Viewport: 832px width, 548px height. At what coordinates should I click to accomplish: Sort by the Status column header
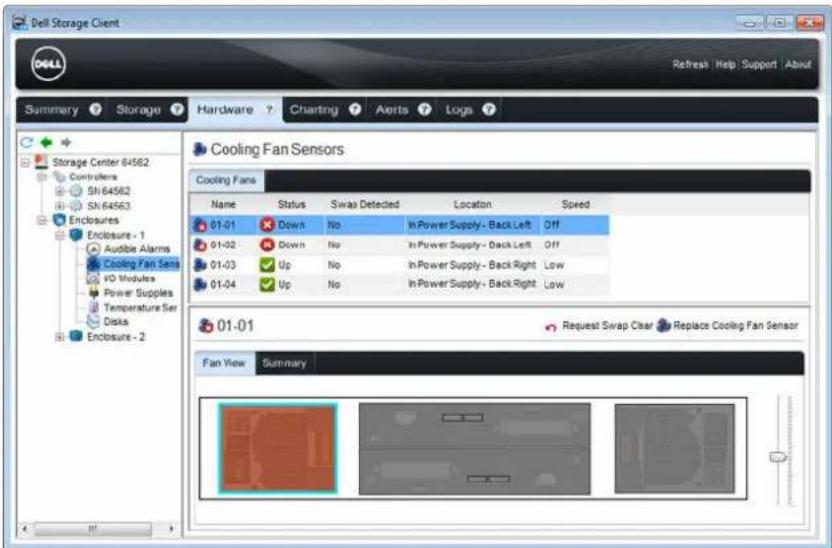coord(291,204)
